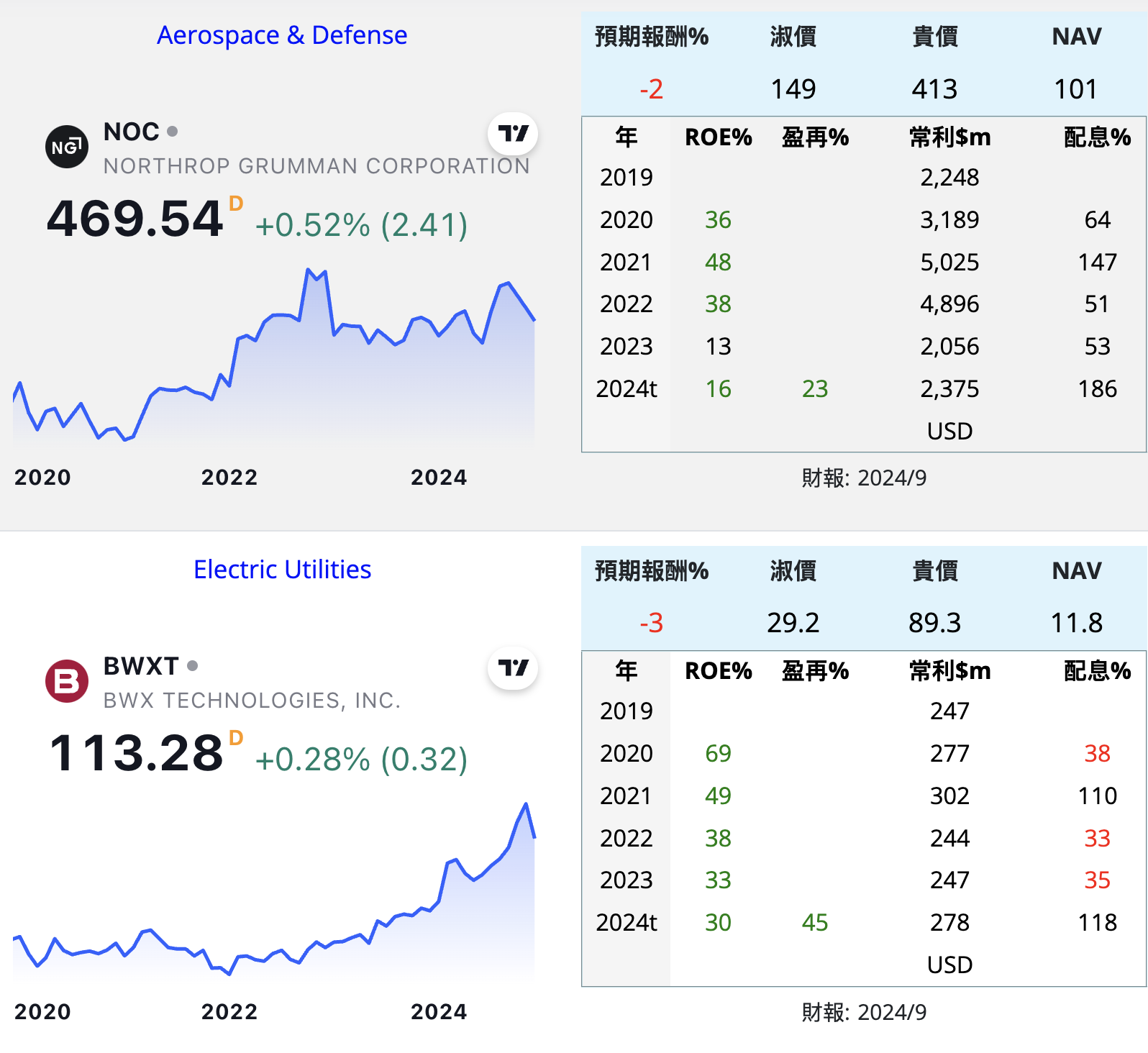This screenshot has height=1053, width=1148.
Task: Click BWXT 2020 ROE value 69
Action: point(719,753)
